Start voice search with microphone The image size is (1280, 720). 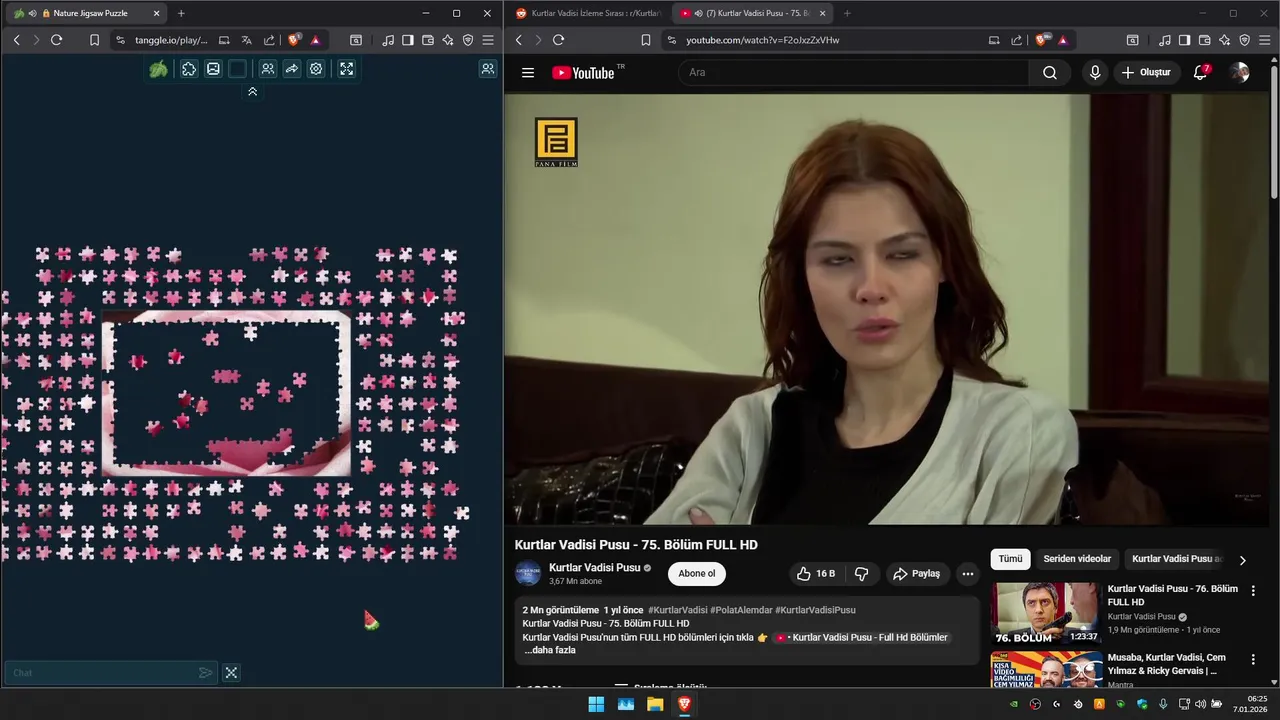[x=1095, y=72]
